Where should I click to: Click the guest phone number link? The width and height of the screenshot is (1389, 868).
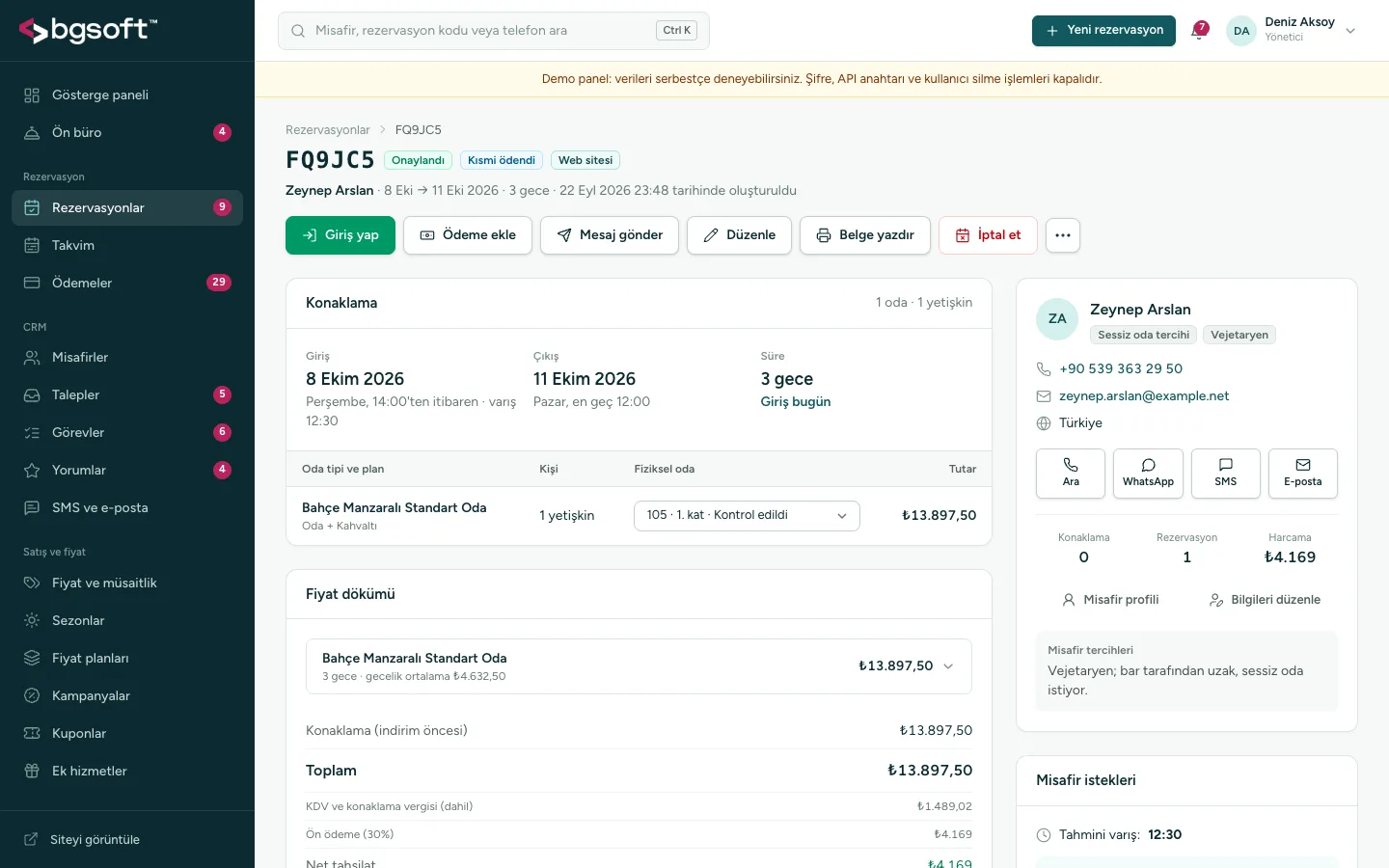click(1121, 369)
